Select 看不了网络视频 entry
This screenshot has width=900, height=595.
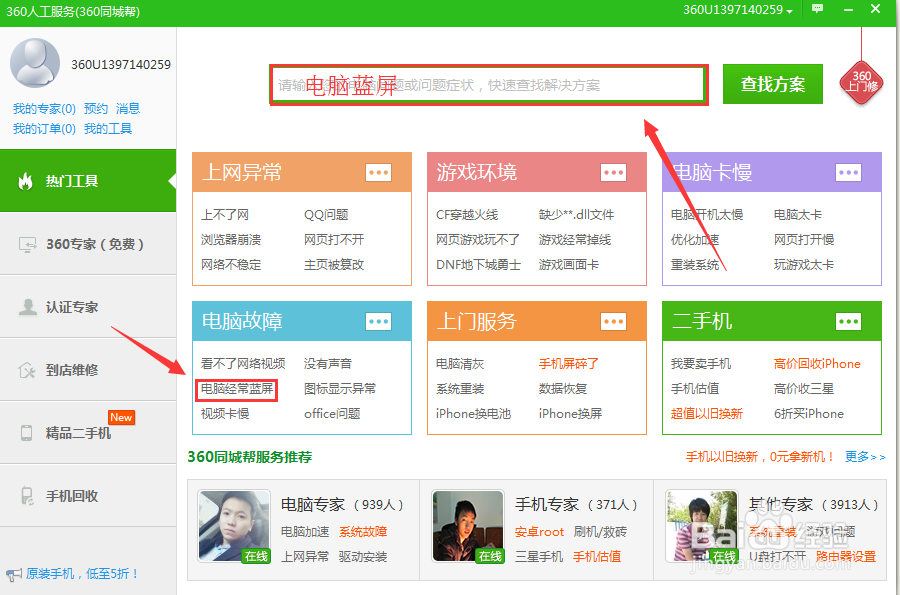[x=243, y=364]
